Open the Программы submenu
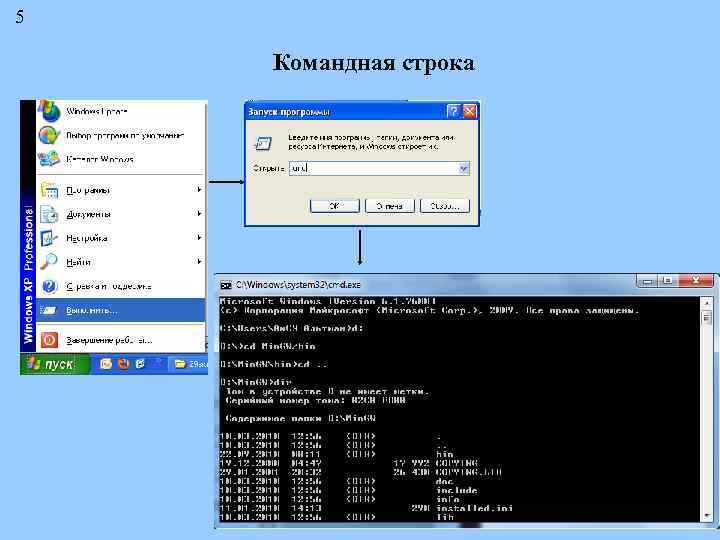The image size is (720, 540). coord(121,190)
